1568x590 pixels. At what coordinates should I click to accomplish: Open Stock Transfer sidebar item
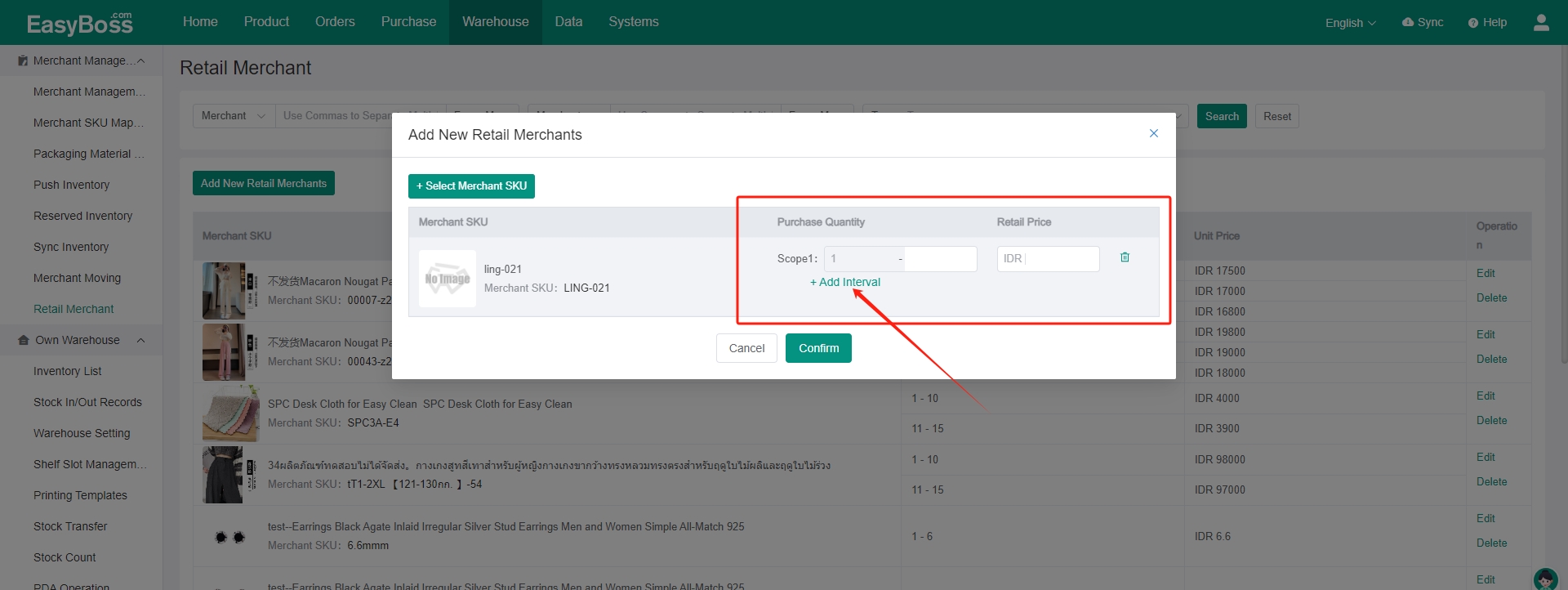coord(70,526)
